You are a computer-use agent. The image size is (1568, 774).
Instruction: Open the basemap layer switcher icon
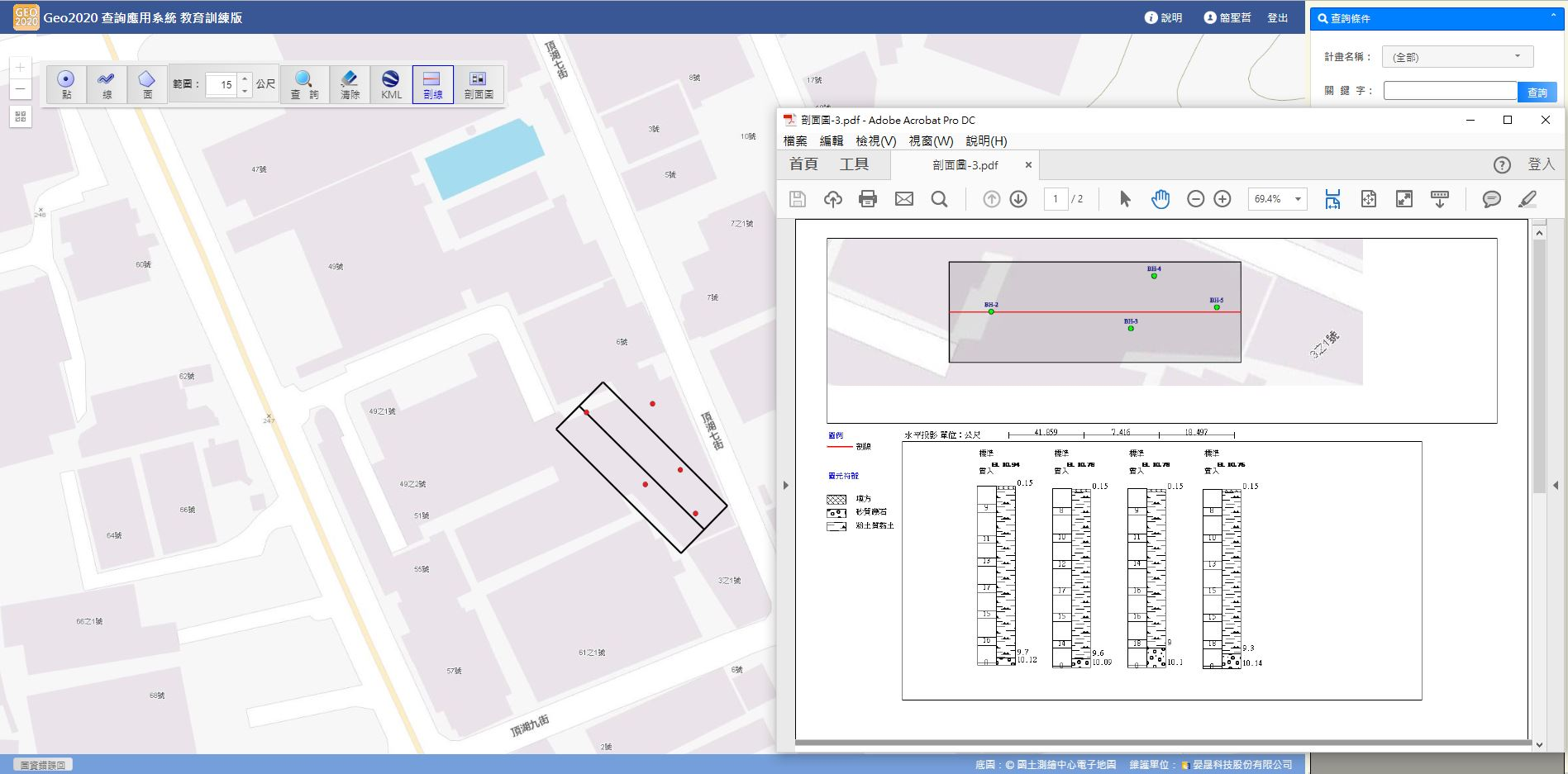pos(21,116)
